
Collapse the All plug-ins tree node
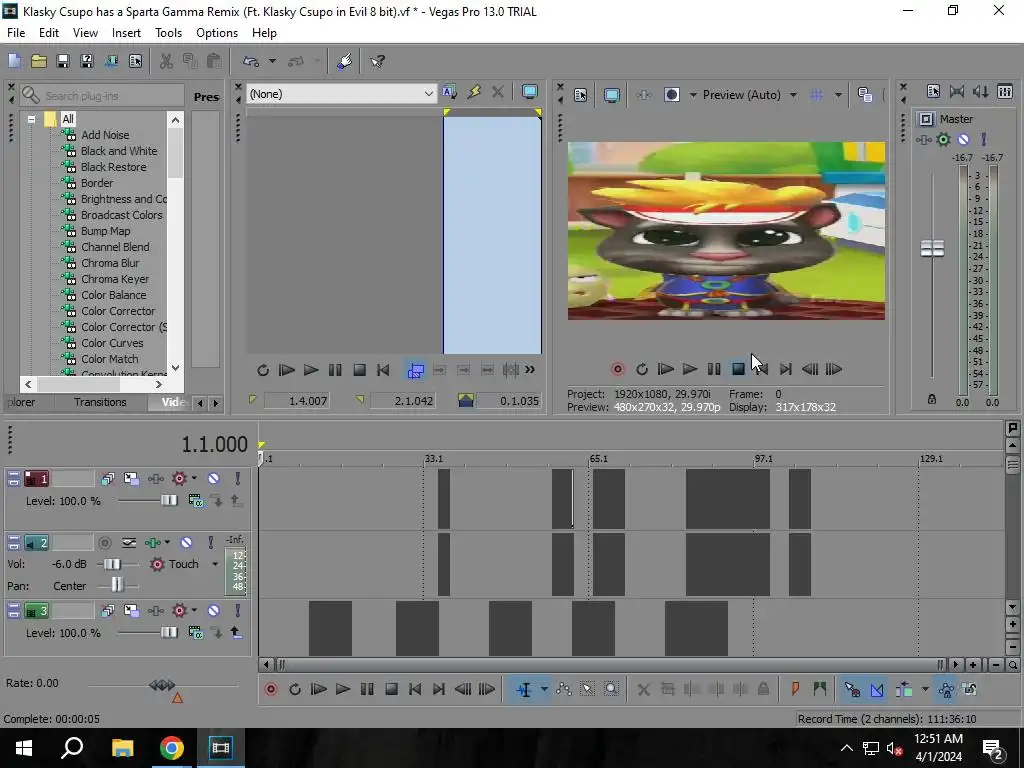coord(31,120)
